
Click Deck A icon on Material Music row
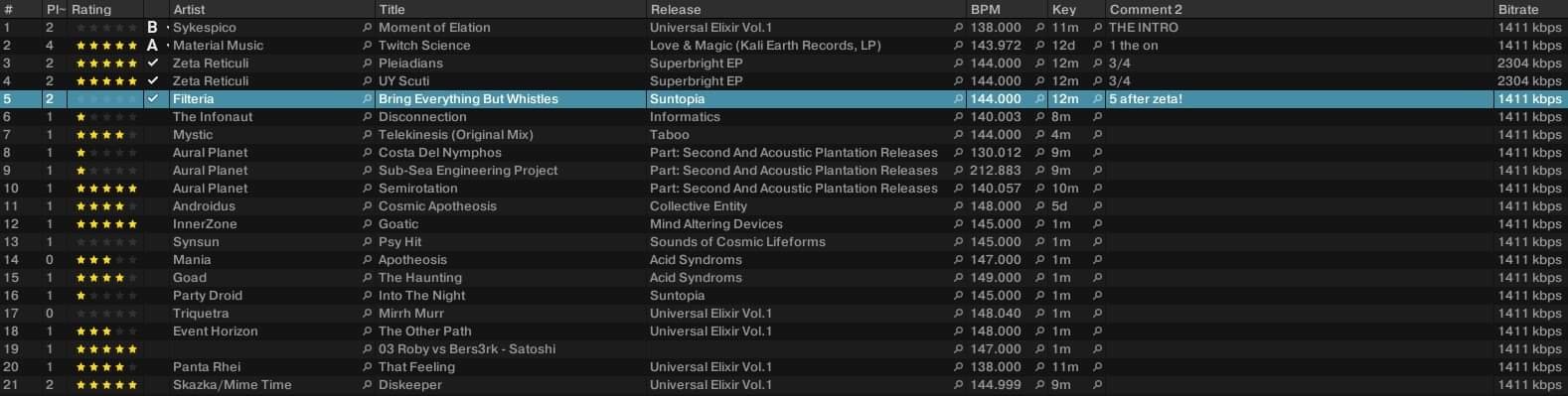(152, 46)
